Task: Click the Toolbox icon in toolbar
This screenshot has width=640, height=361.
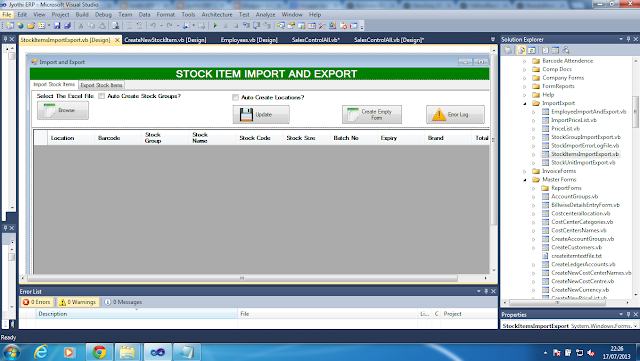Action: (322, 25)
